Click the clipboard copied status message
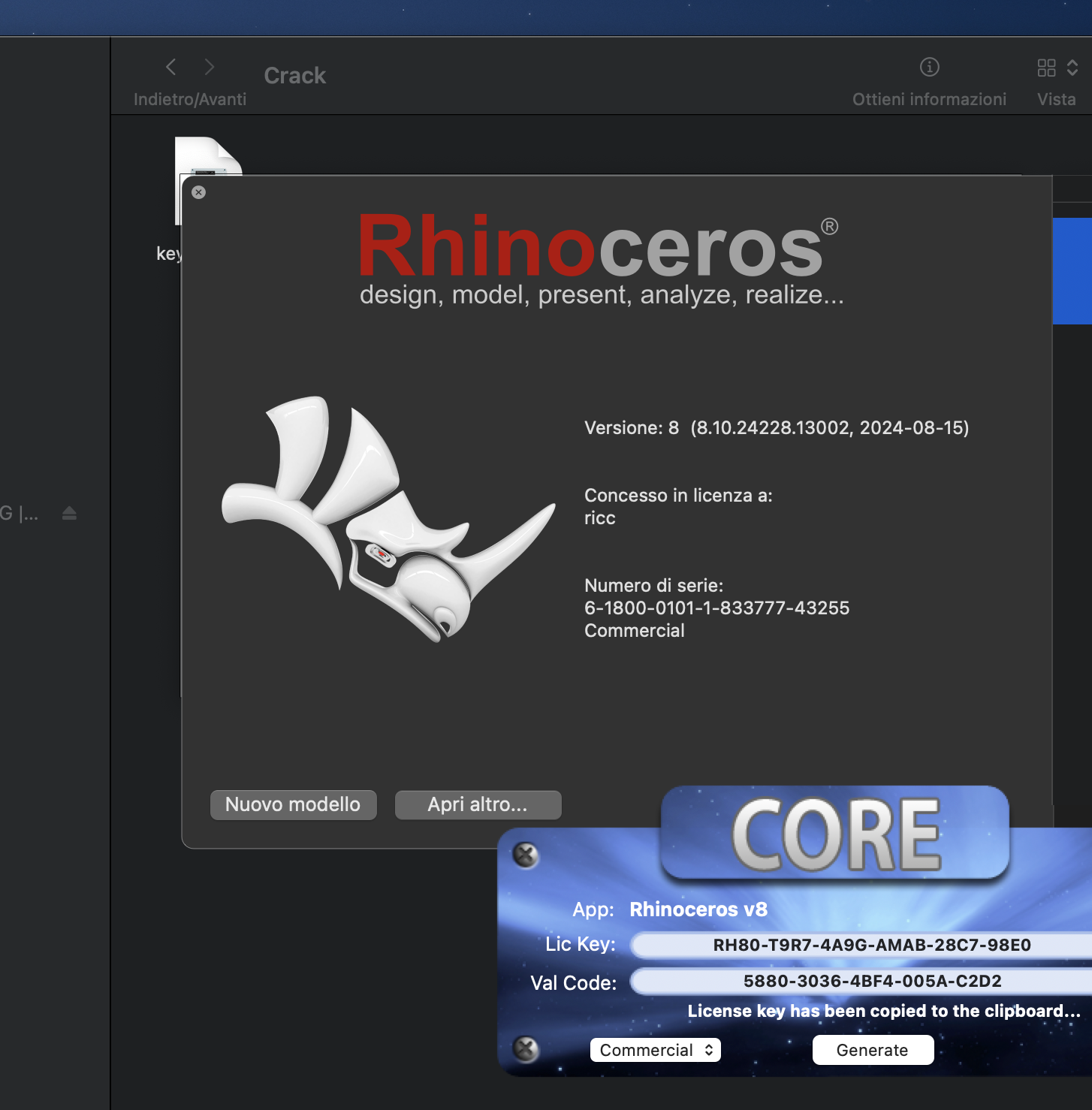Viewport: 1092px width, 1110px height. click(884, 1011)
